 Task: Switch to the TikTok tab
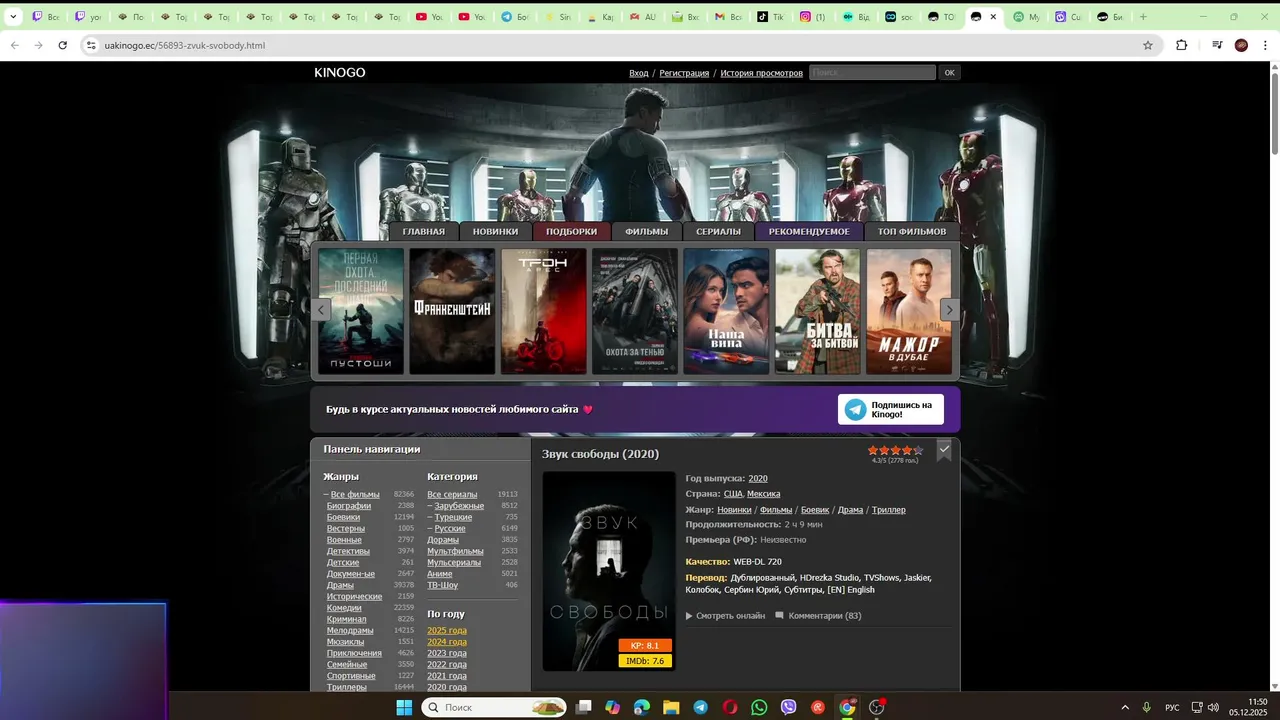(770, 17)
